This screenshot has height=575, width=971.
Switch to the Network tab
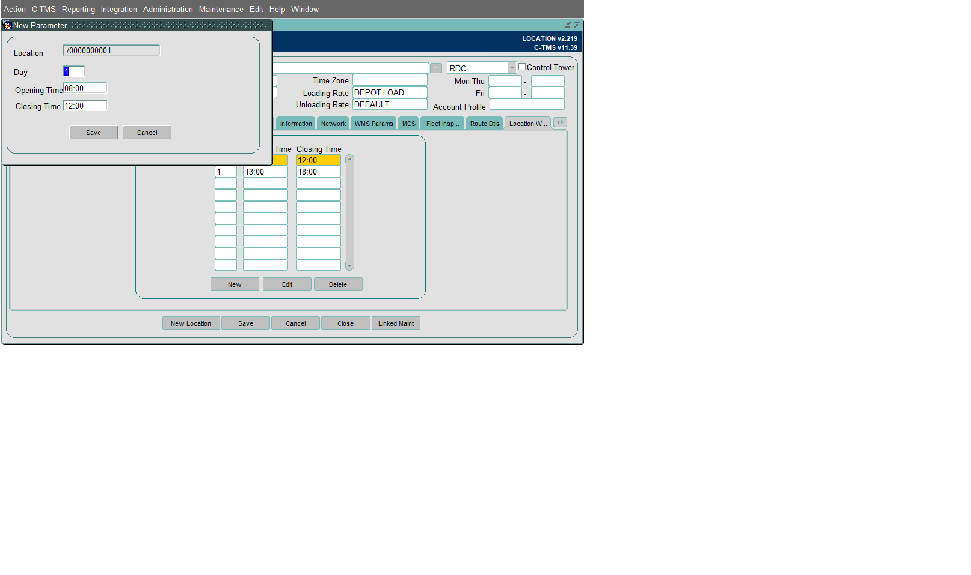pyautogui.click(x=333, y=123)
